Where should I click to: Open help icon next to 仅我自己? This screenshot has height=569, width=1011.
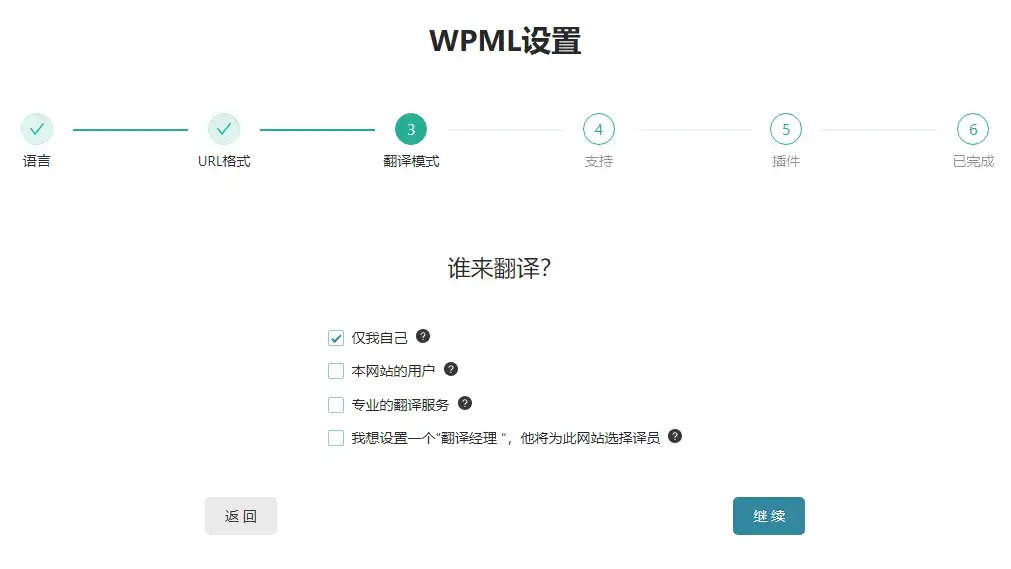[x=423, y=336]
